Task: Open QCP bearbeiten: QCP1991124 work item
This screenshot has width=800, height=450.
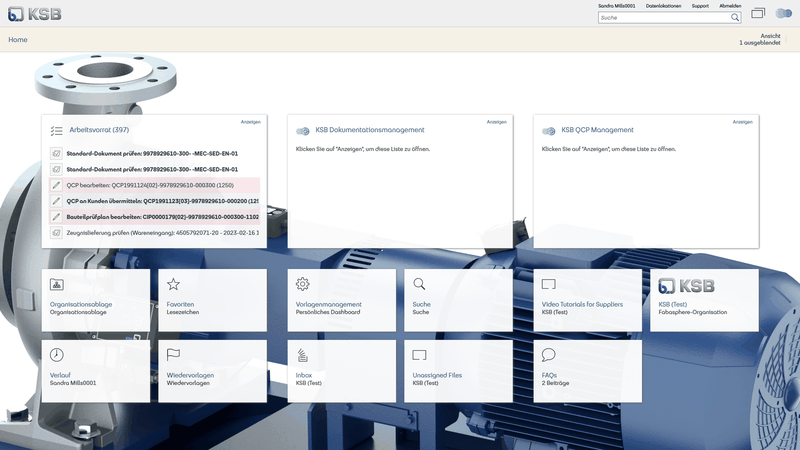Action: pyautogui.click(x=150, y=185)
